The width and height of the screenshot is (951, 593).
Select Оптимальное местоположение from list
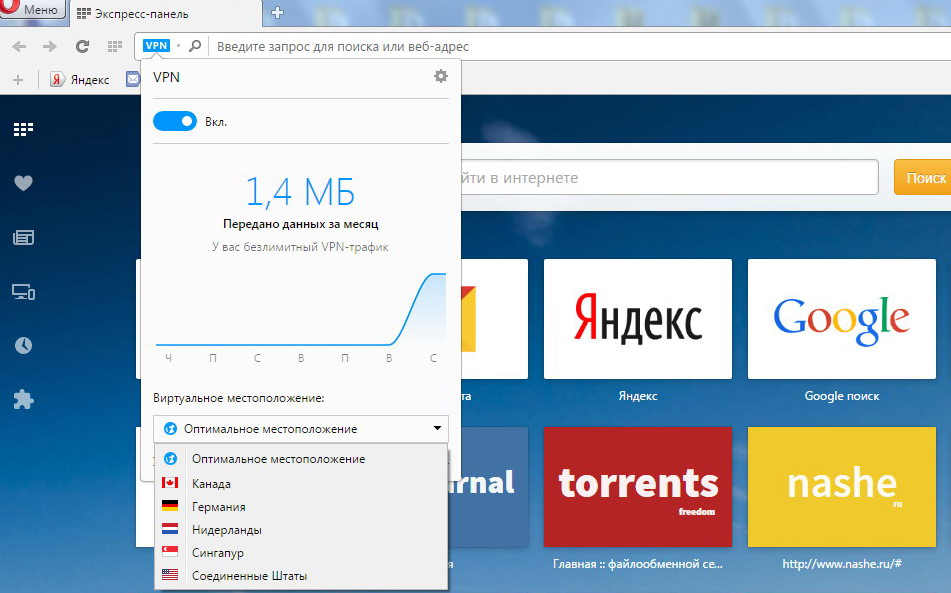click(301, 459)
